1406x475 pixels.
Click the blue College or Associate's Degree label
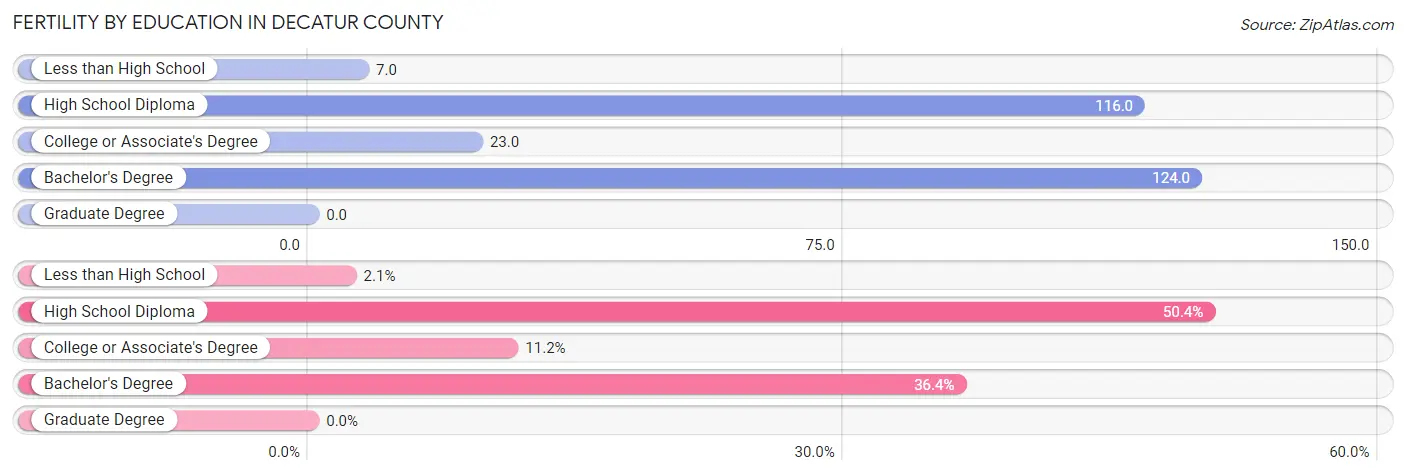[151, 142]
